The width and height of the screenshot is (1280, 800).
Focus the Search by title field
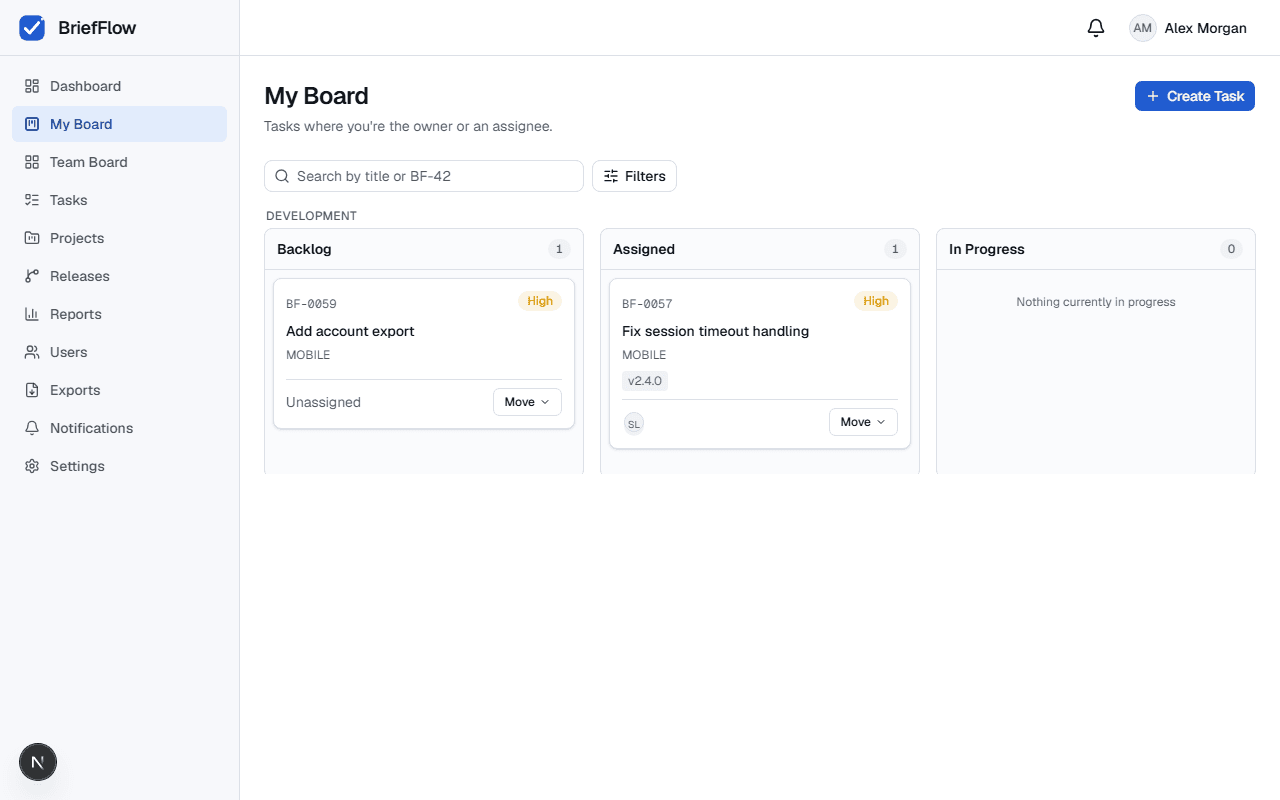[x=424, y=176]
